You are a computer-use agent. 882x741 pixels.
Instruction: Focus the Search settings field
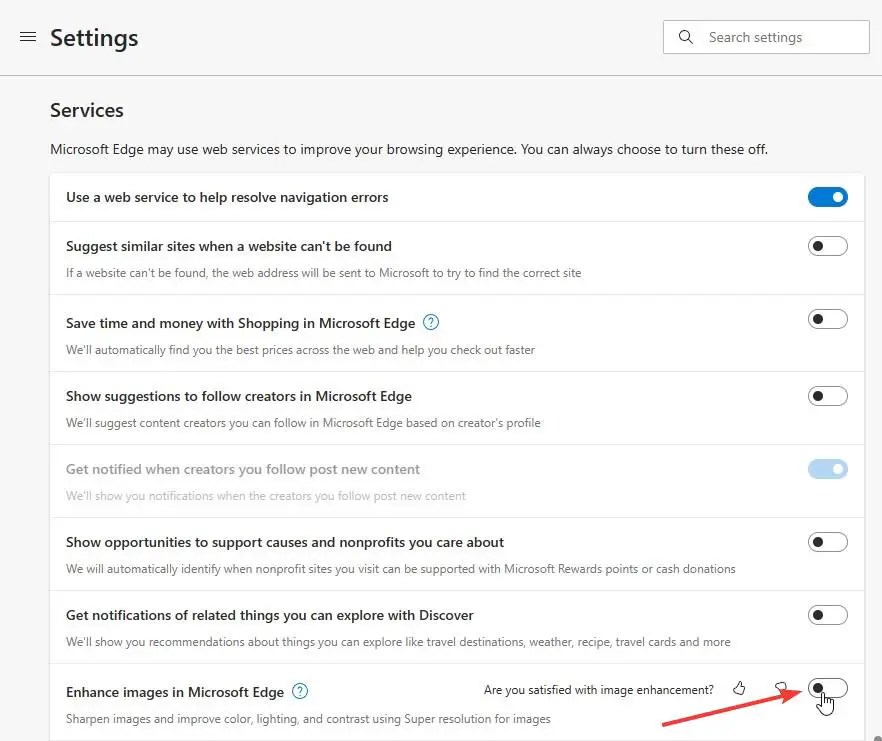[766, 37]
